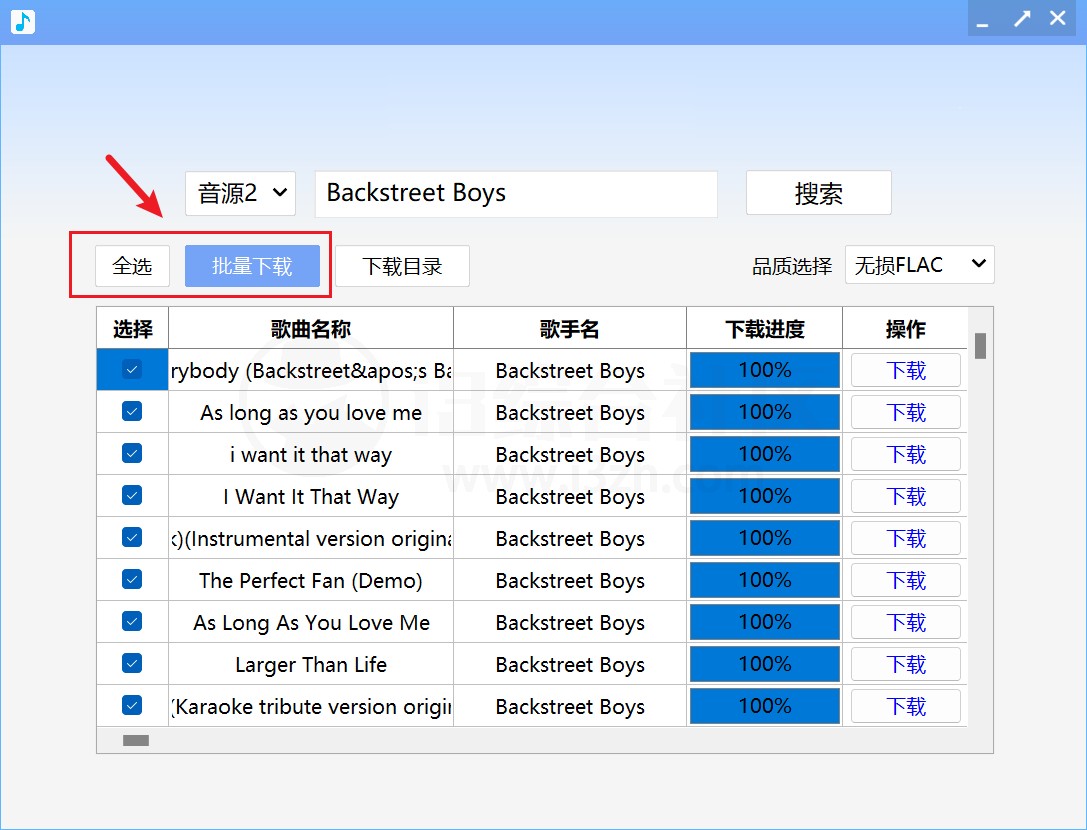Click the 下载进度 column header

click(x=765, y=328)
